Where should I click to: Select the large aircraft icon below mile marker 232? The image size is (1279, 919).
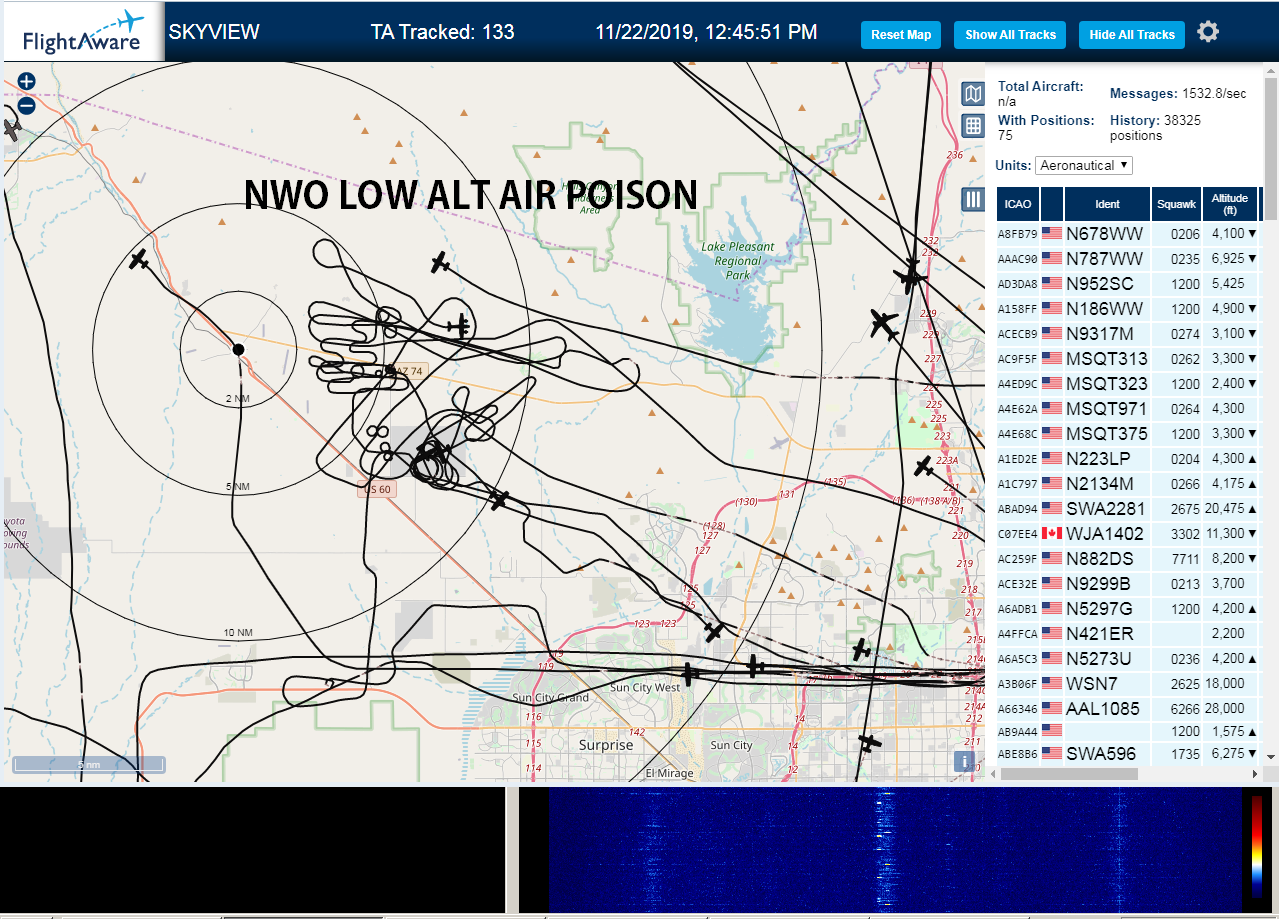point(910,276)
